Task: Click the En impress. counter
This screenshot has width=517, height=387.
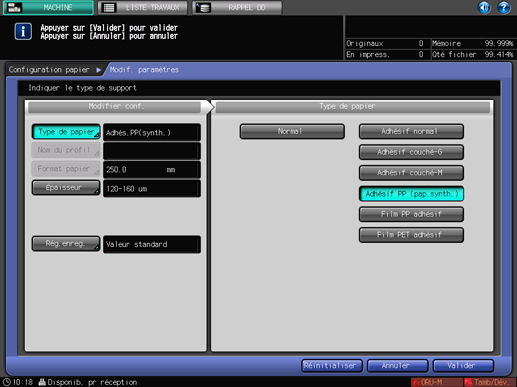Action: click(387, 54)
